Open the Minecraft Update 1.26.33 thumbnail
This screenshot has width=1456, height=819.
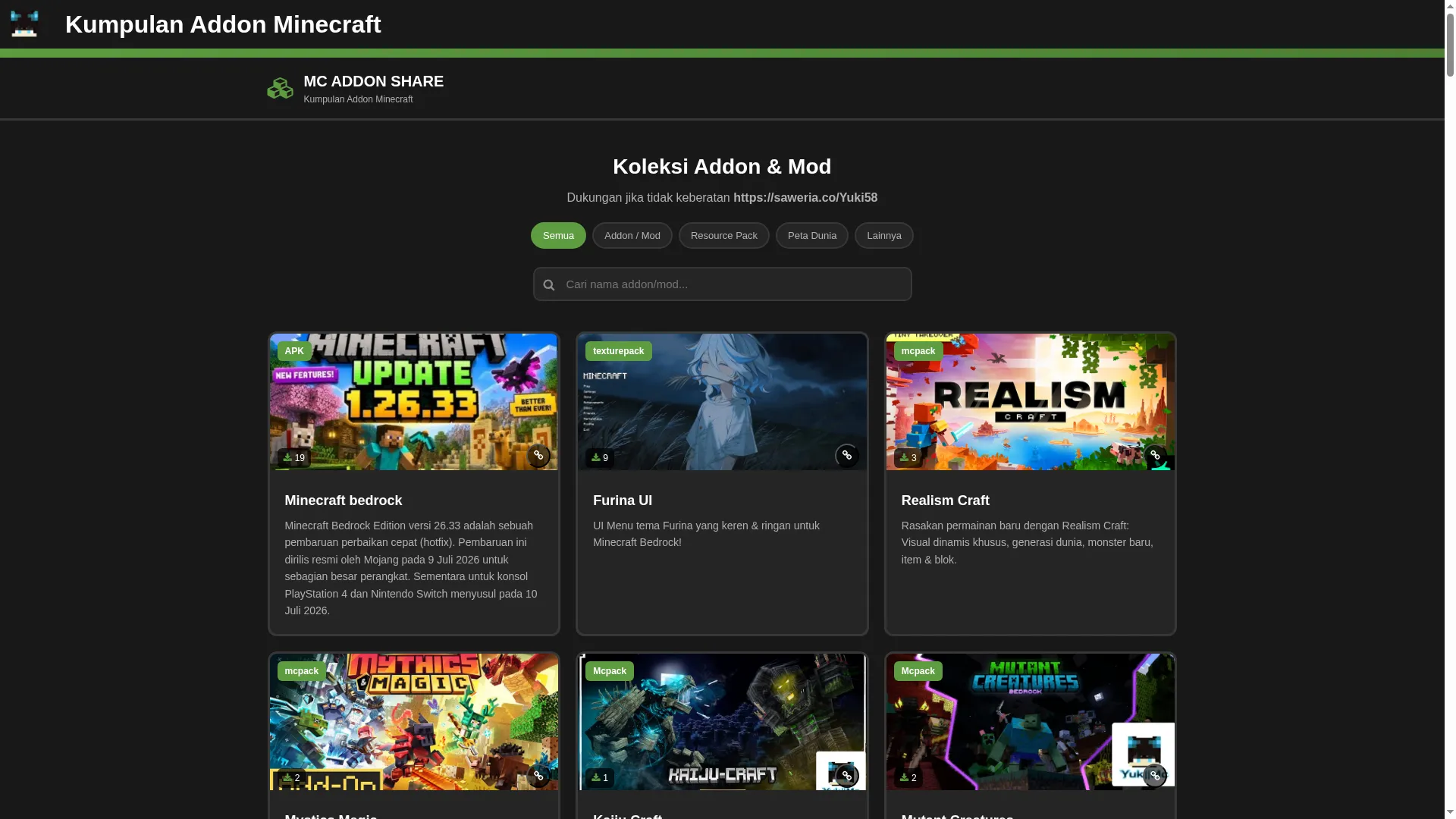click(x=414, y=402)
